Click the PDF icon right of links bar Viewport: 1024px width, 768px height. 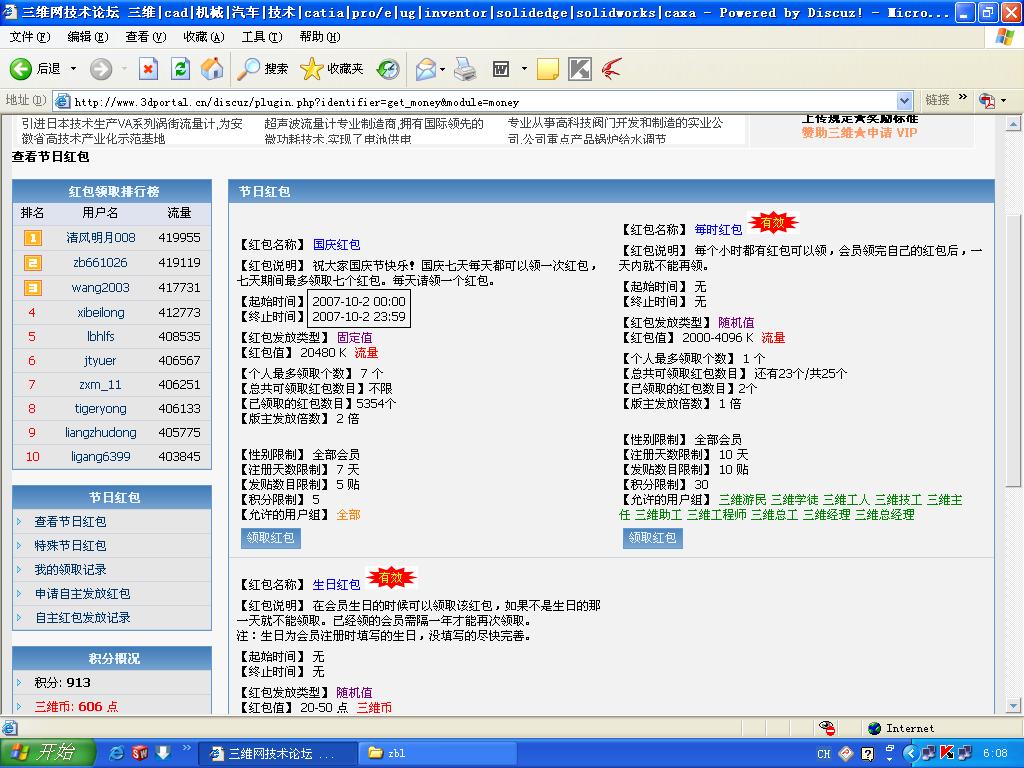[986, 101]
